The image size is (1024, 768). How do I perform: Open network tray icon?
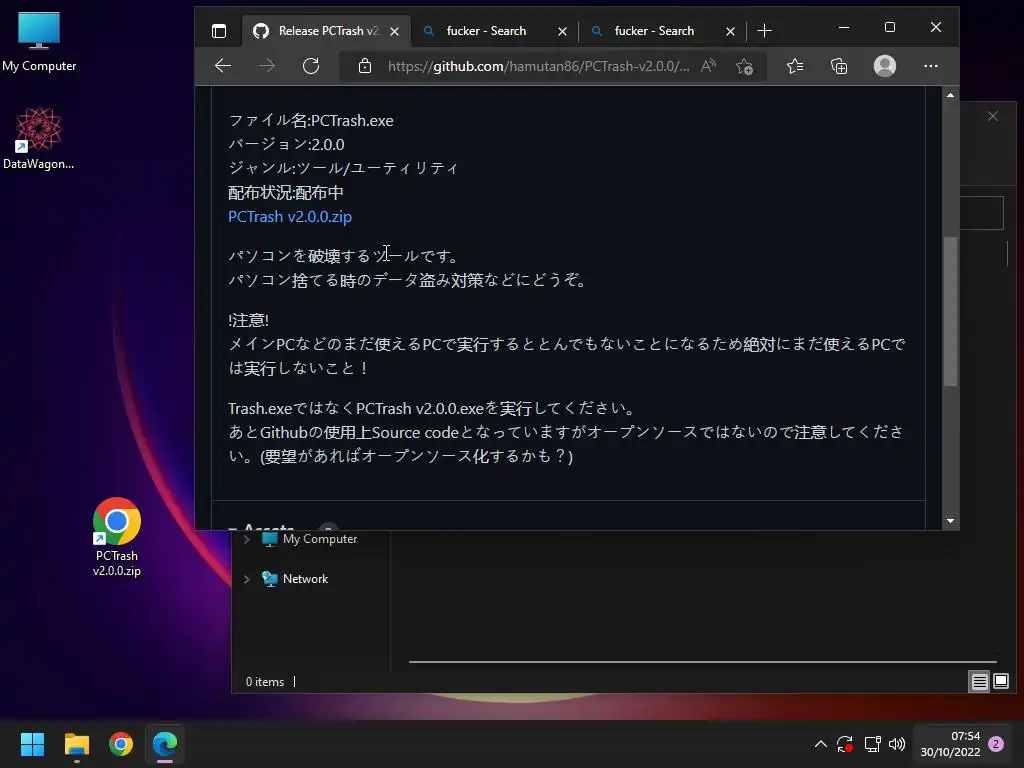point(872,744)
